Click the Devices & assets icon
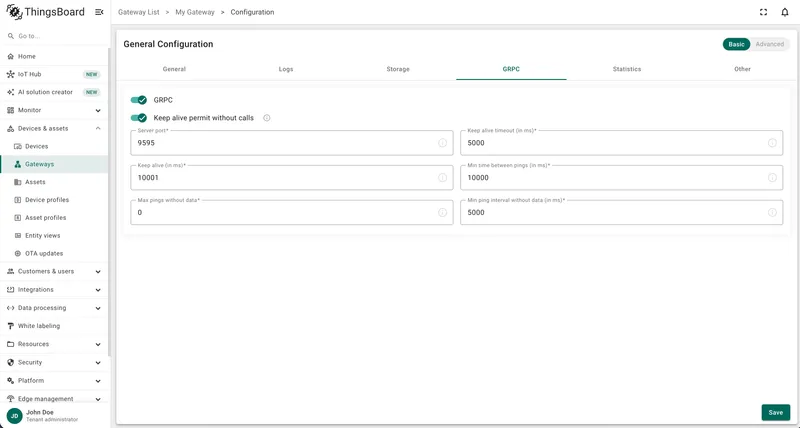Viewport: 800px width, 428px height. tap(11, 129)
